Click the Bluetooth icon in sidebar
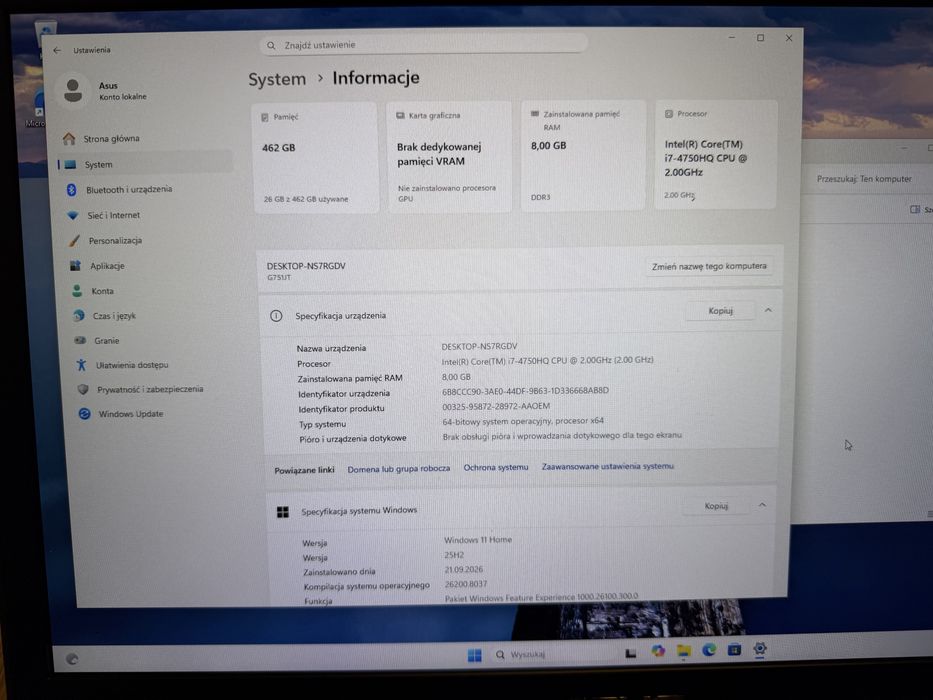This screenshot has height=700, width=933. [x=72, y=190]
